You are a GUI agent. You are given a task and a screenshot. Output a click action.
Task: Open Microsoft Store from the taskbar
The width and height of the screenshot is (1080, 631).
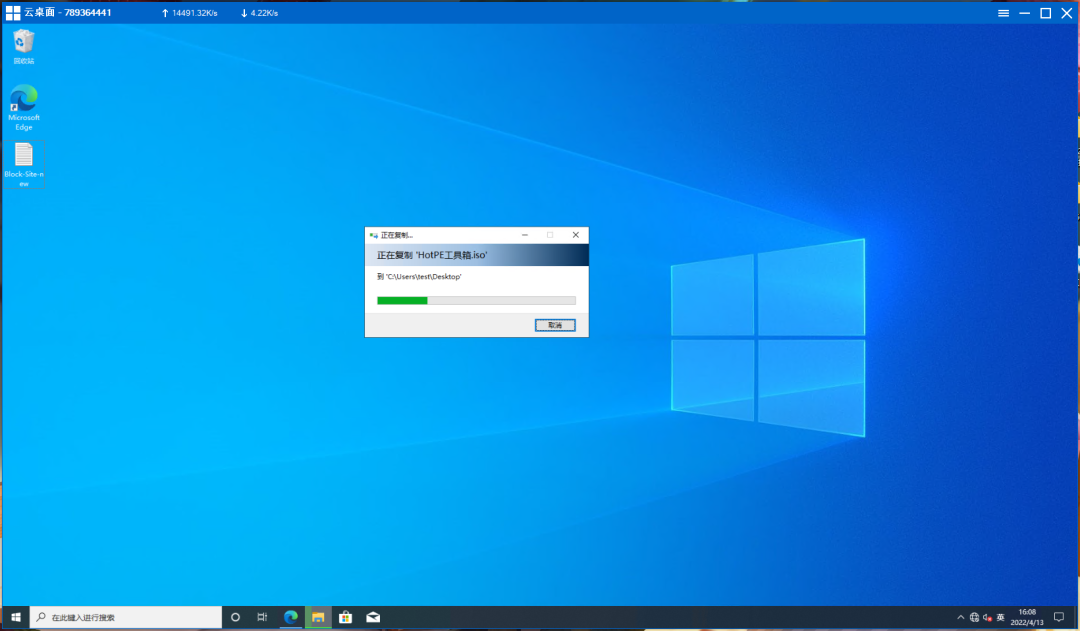(345, 617)
